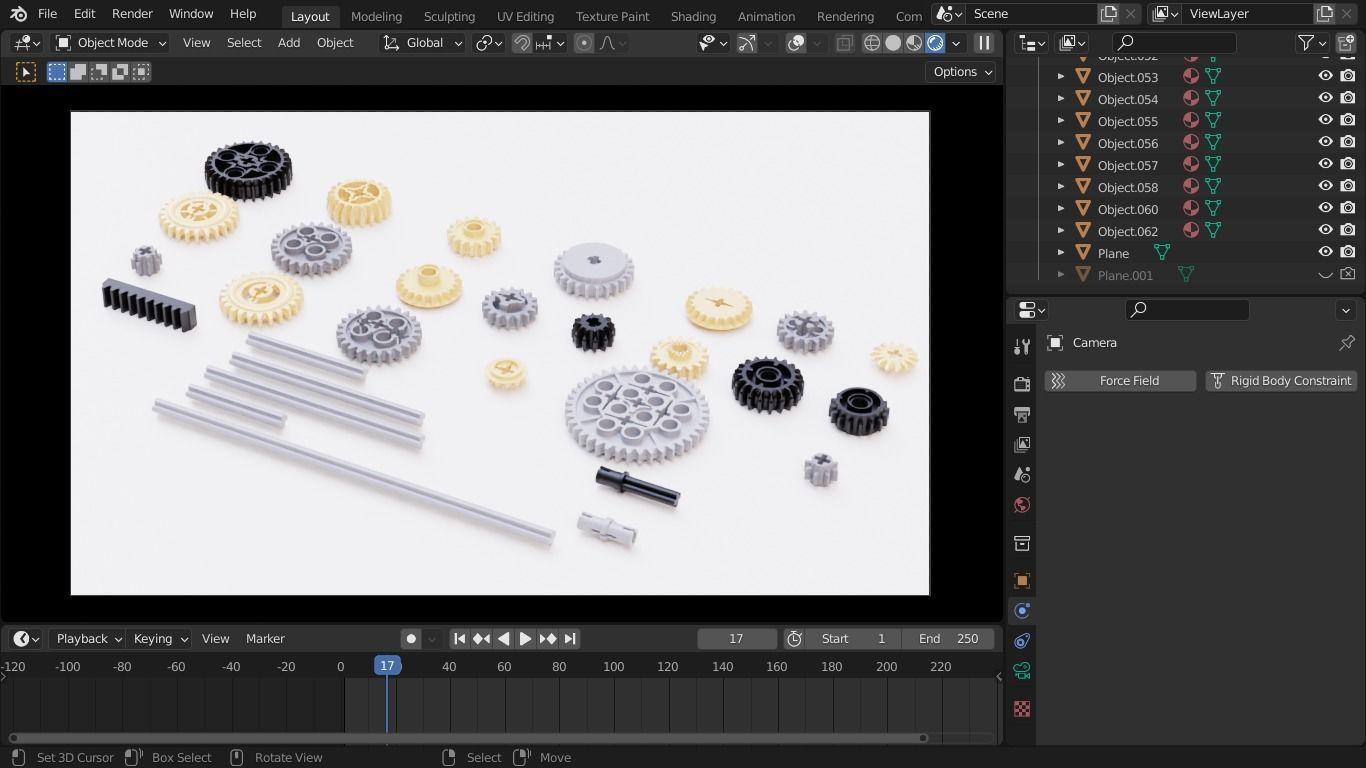Switch to Material Preview shading
The width and height of the screenshot is (1366, 768).
point(914,43)
